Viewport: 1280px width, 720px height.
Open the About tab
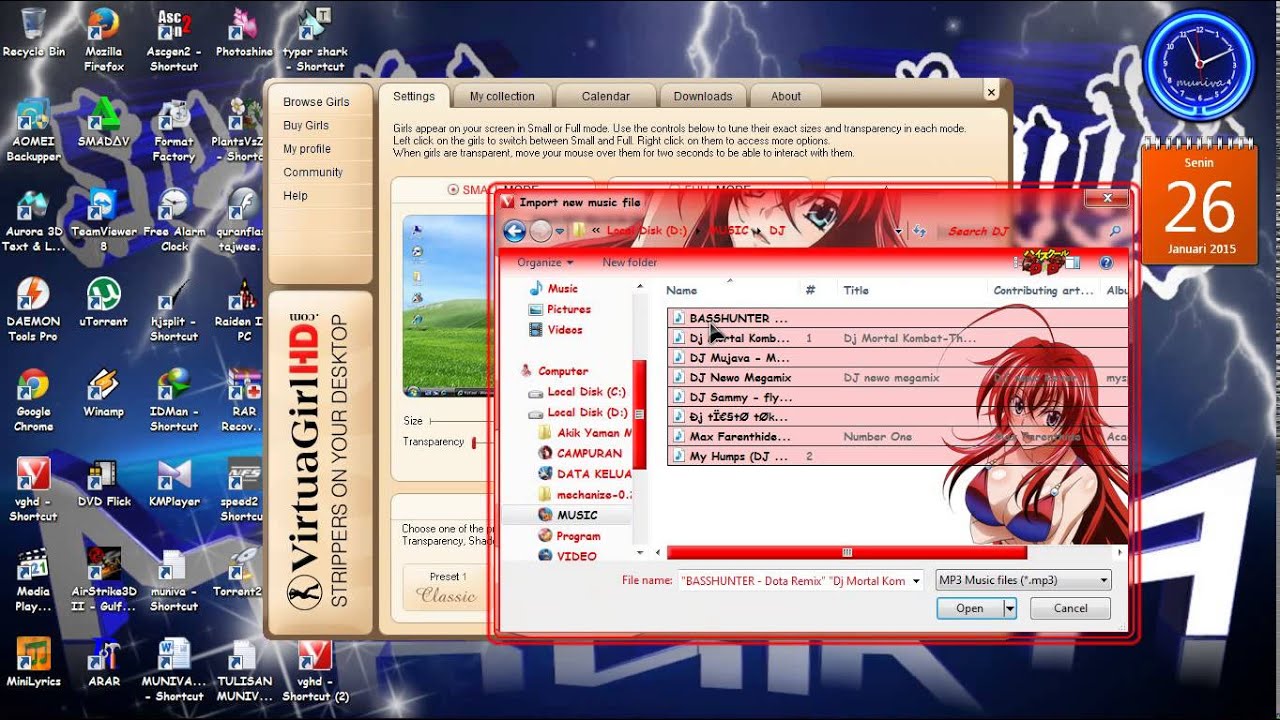786,96
